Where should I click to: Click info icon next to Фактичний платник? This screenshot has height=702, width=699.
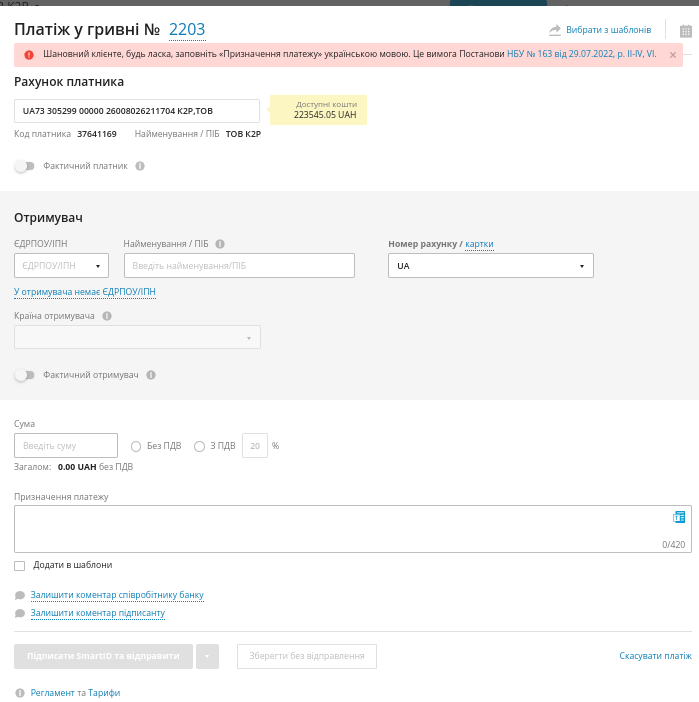(140, 166)
